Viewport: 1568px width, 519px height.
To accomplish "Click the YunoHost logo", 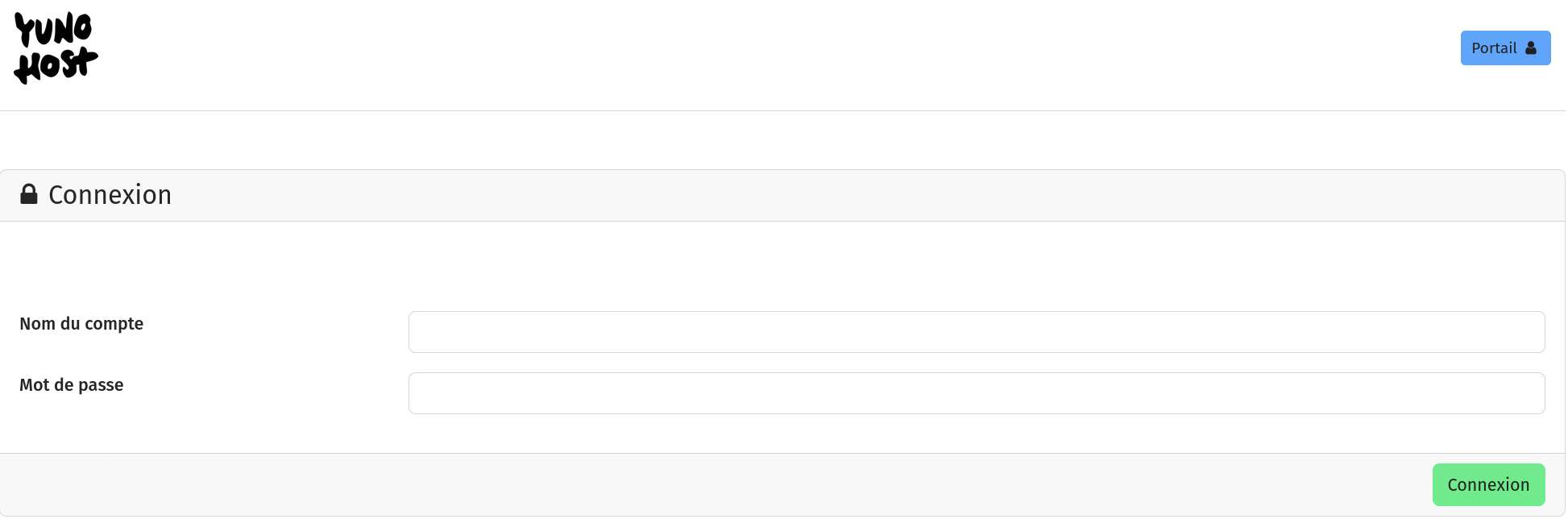I will (x=56, y=48).
